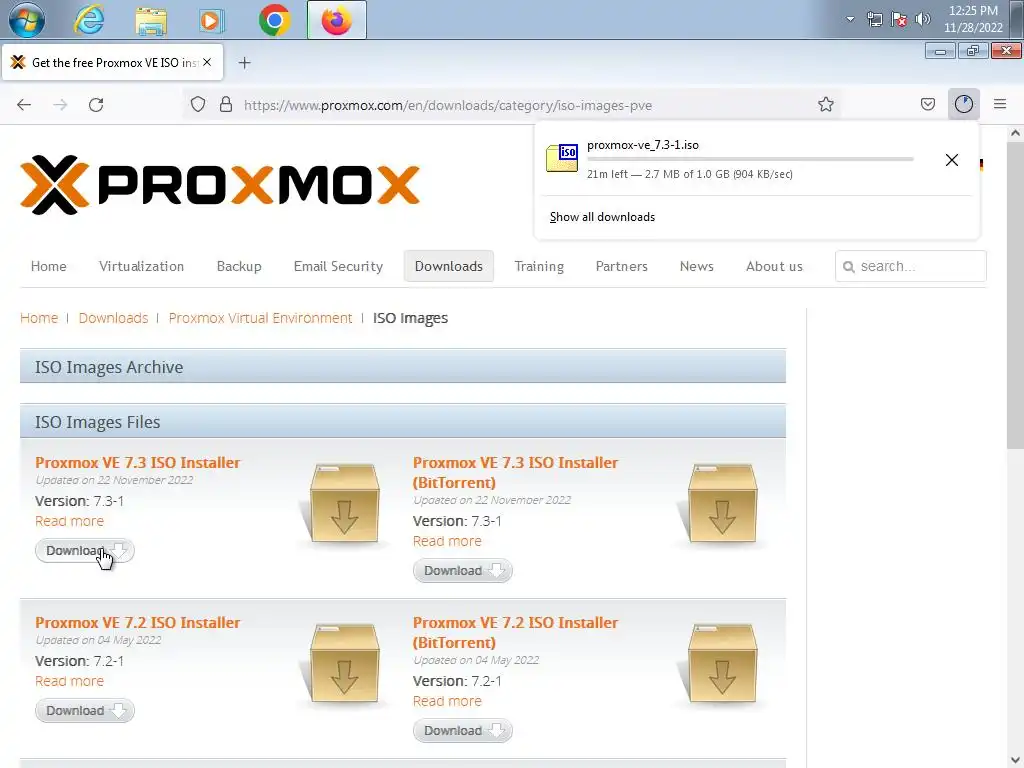Image resolution: width=1024 pixels, height=768 pixels.
Task: Click the 7.3 ISO Installer box icon
Action: click(344, 504)
